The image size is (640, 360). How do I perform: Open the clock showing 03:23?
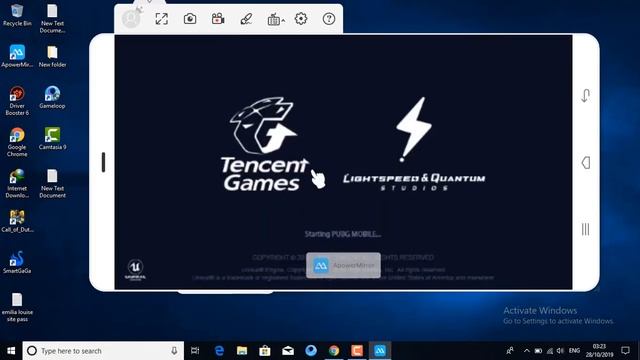pos(599,351)
